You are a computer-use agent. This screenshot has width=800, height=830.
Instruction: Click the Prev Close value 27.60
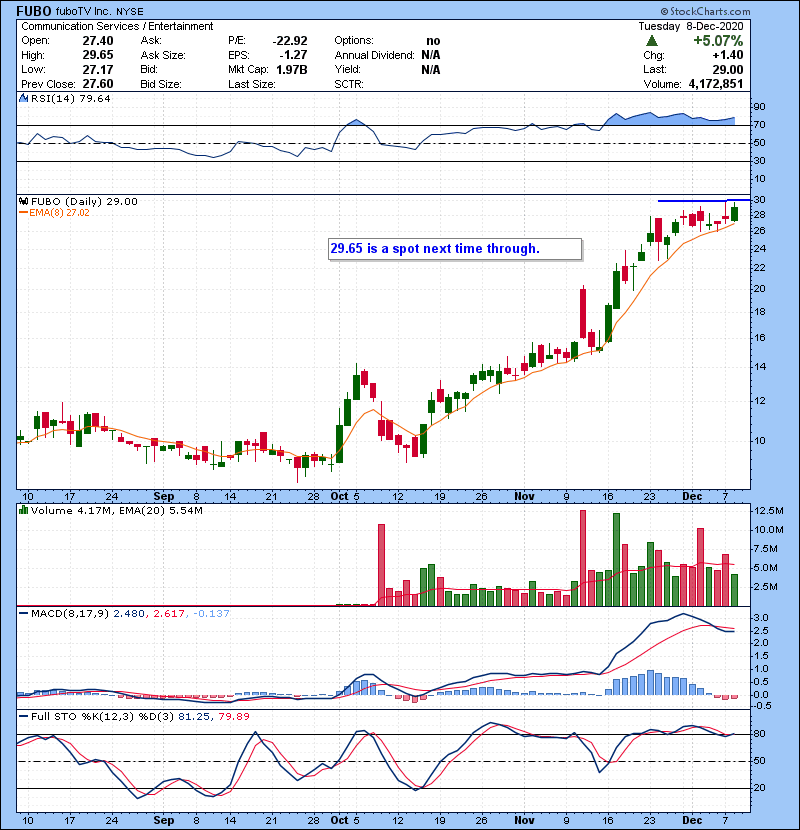(x=98, y=84)
